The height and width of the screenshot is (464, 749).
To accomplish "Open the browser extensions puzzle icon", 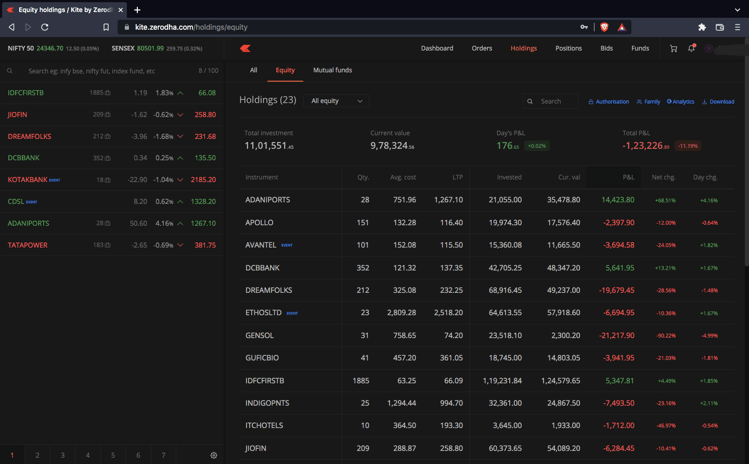I will pyautogui.click(x=702, y=27).
